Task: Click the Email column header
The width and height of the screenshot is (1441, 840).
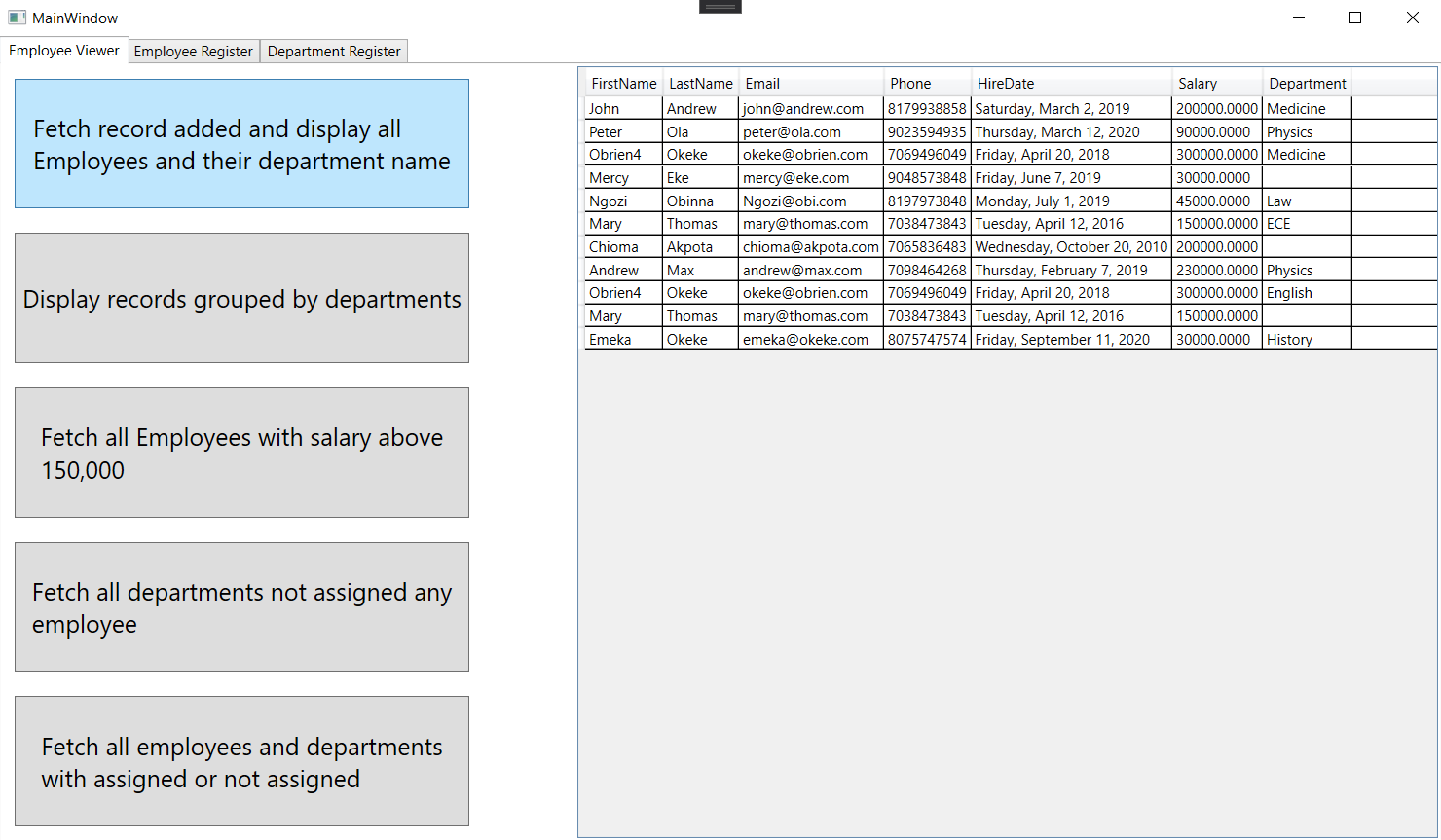Action: (811, 84)
